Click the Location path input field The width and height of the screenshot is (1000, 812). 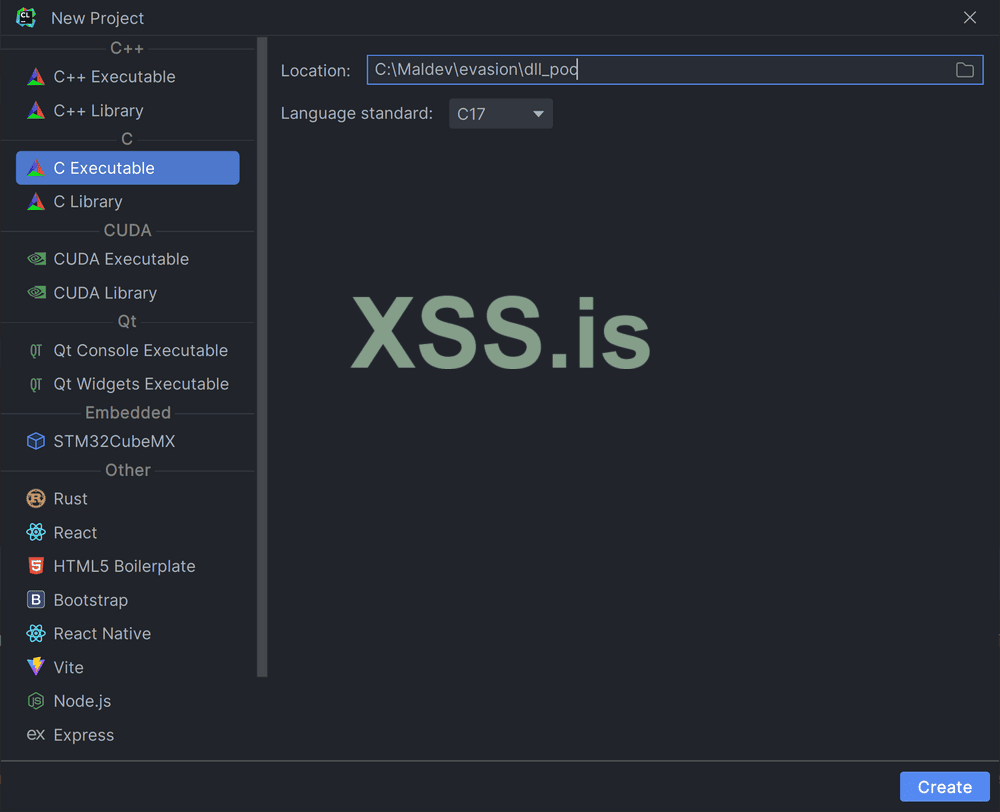point(675,70)
